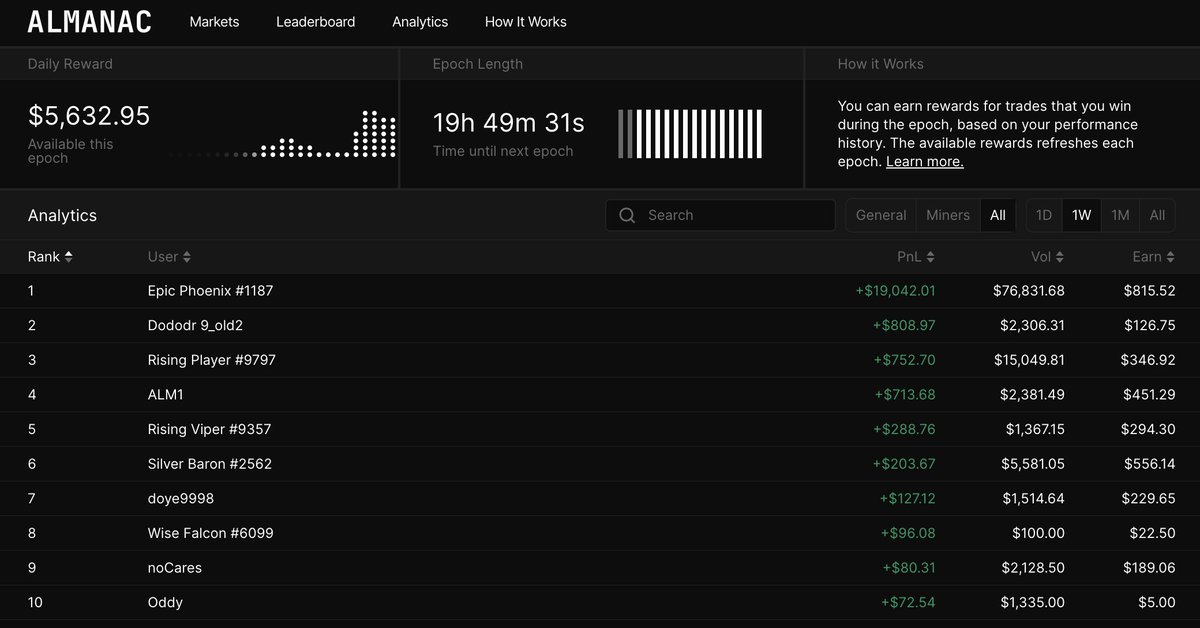Select the 1D time range
Viewport: 1200px width, 628px height.
[x=1044, y=215]
